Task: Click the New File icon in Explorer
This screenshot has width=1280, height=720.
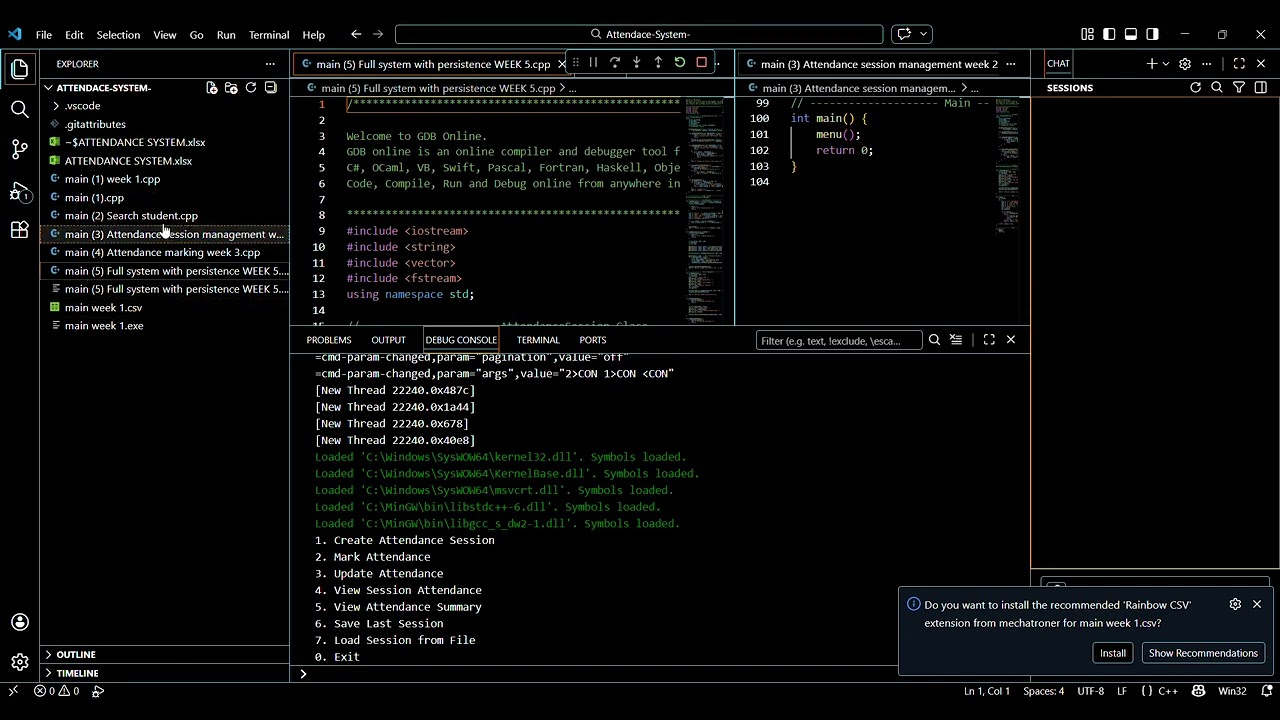Action: [x=212, y=88]
